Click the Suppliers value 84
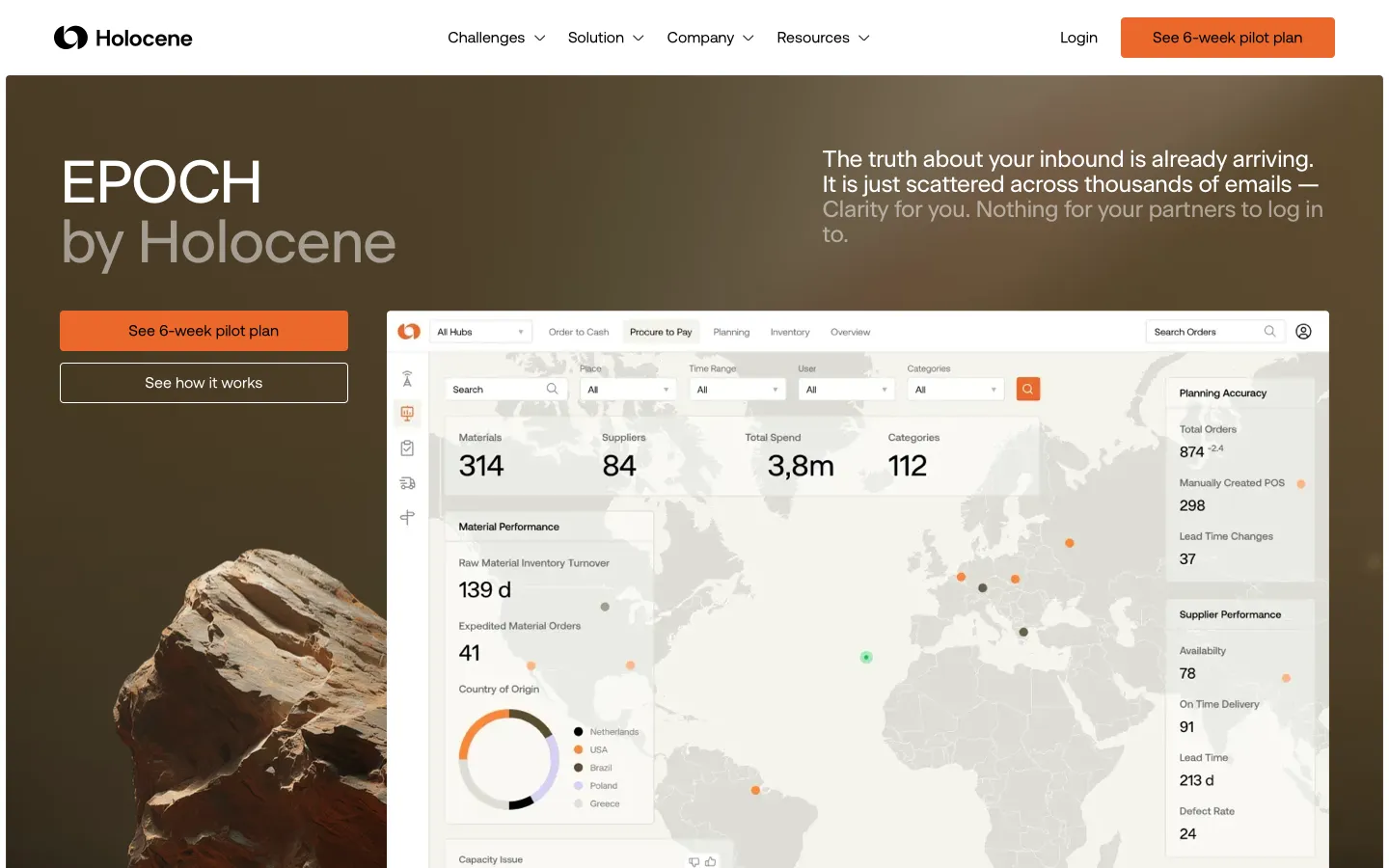Screen dimensions: 1389x868 (x=619, y=466)
